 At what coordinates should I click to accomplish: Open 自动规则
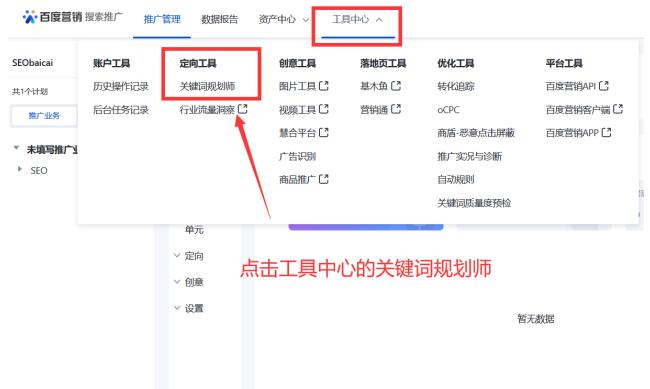point(456,179)
